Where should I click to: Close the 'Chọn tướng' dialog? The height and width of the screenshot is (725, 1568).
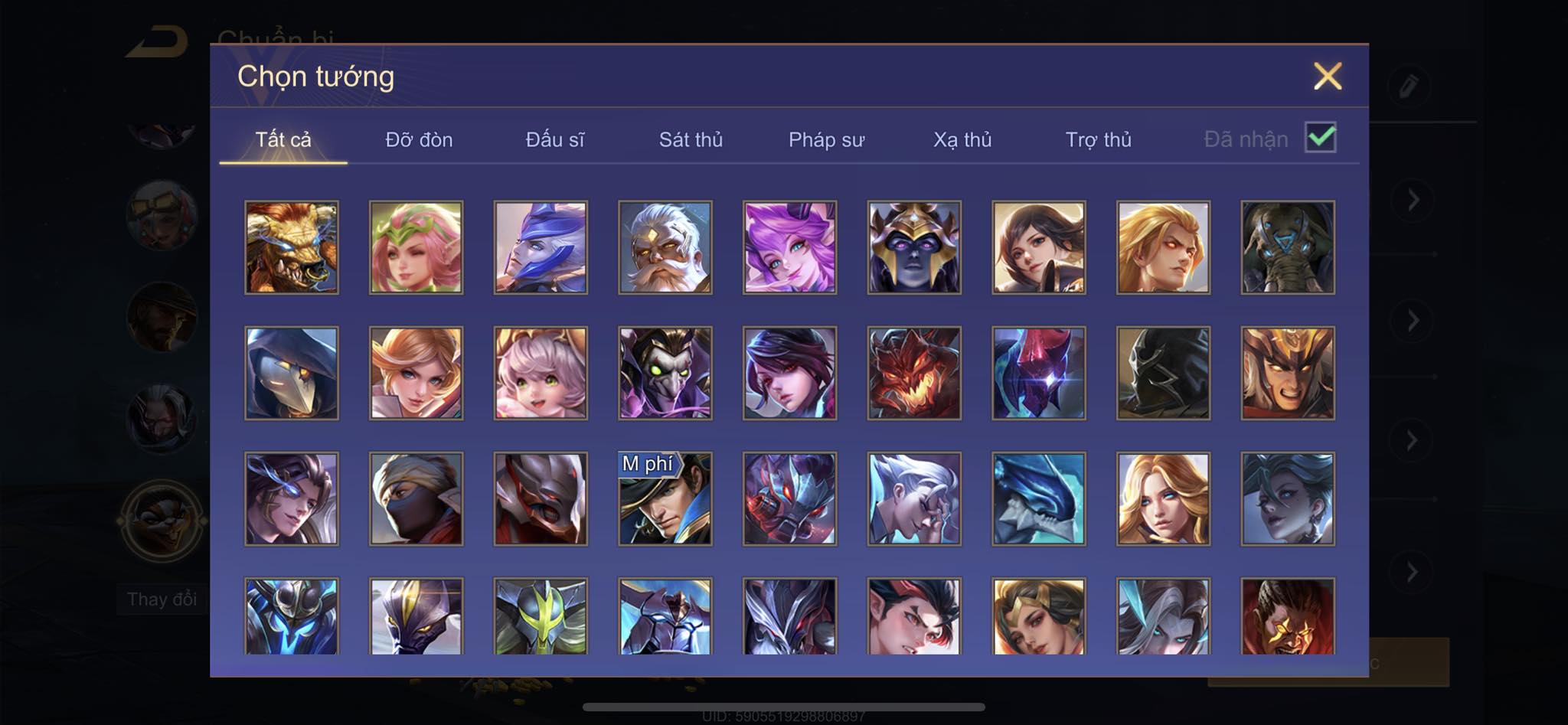coord(1328,76)
